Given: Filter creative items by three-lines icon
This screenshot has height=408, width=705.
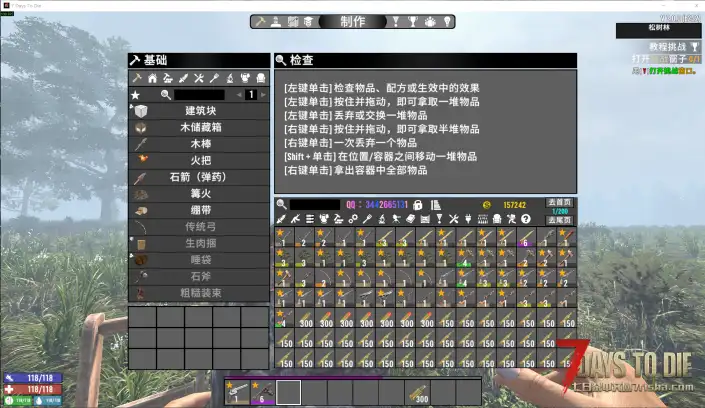Looking at the screenshot, I should pos(310,219).
